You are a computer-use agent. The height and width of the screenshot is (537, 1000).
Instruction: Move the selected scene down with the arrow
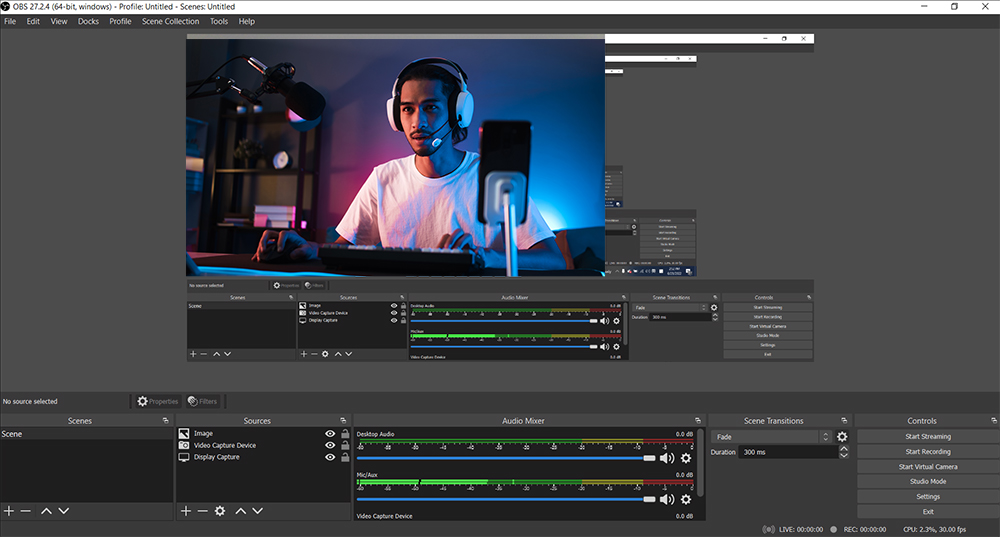tap(64, 511)
